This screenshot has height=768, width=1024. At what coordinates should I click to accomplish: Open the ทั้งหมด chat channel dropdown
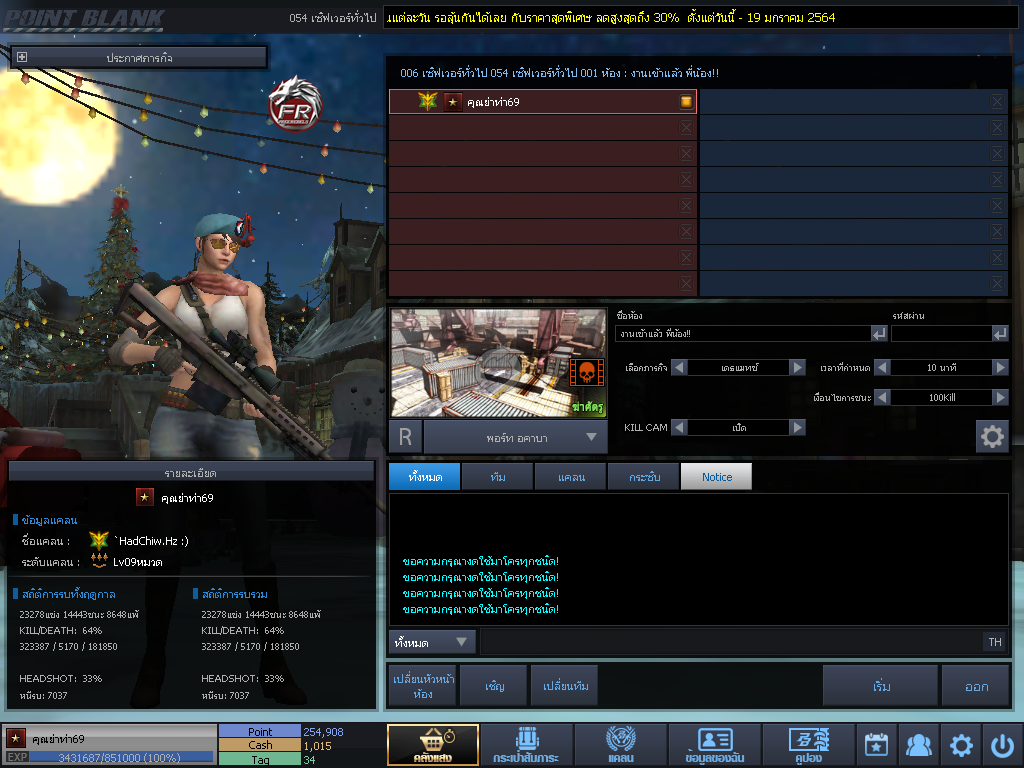432,643
